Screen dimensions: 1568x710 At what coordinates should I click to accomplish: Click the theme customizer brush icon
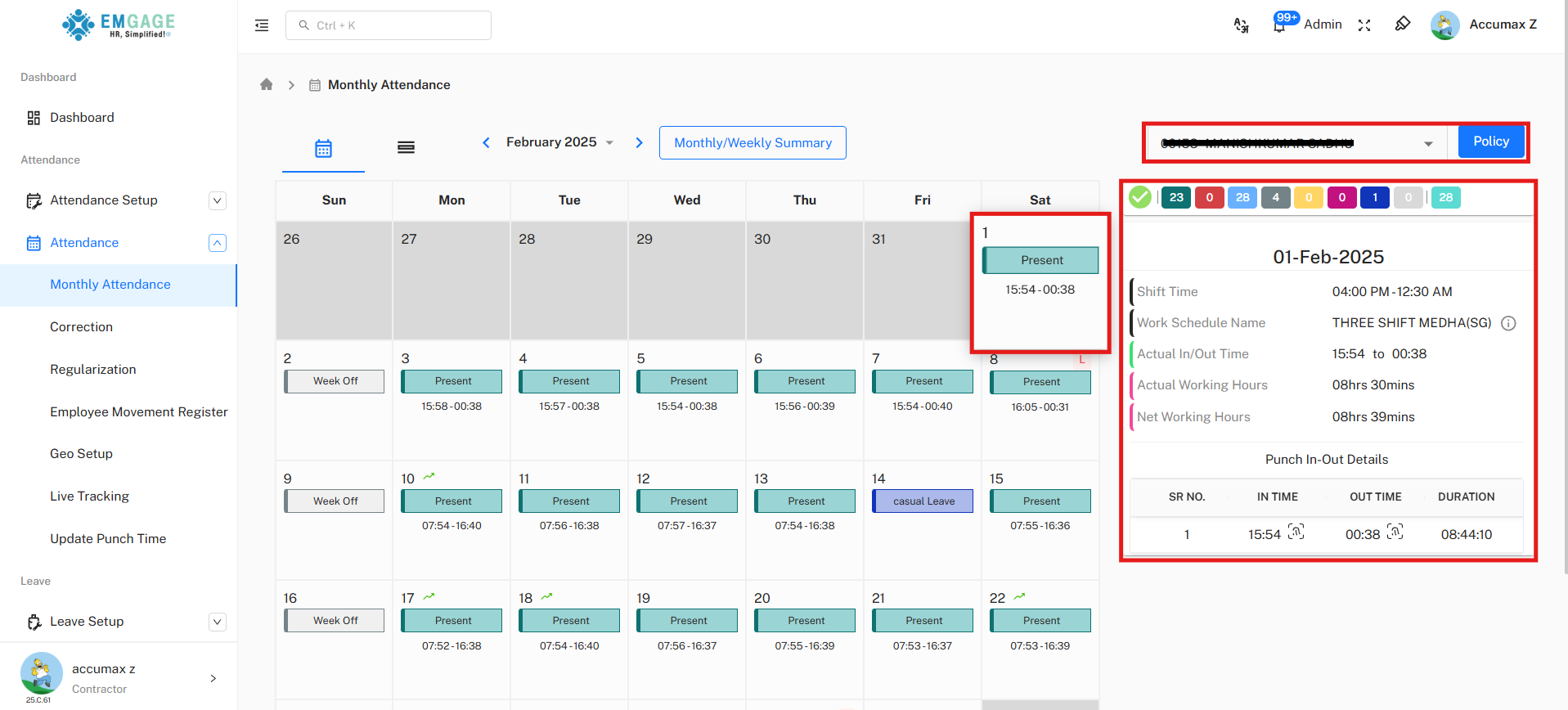point(1402,25)
